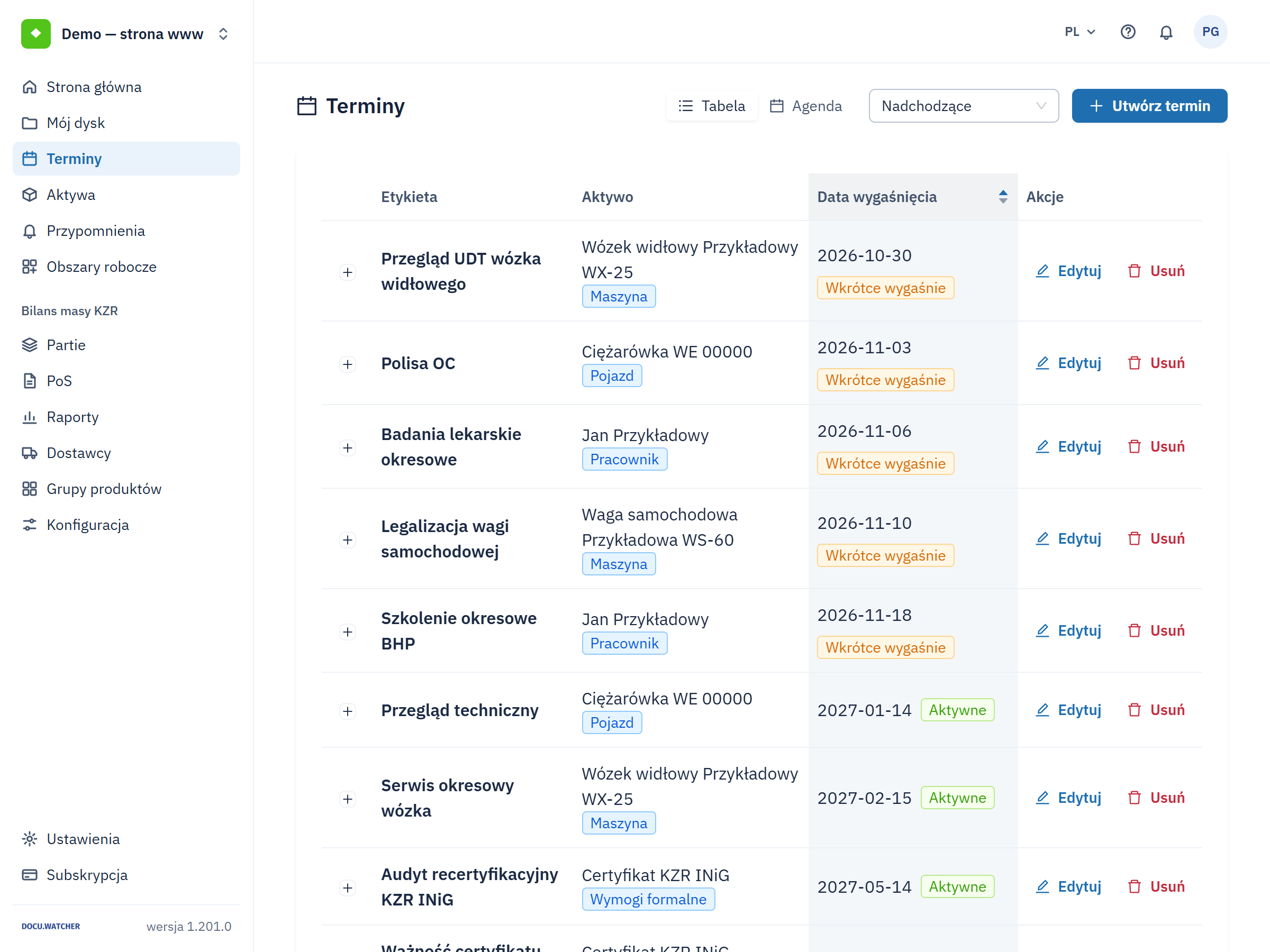
Task: Click the Subskrypcja card icon
Action: point(29,875)
